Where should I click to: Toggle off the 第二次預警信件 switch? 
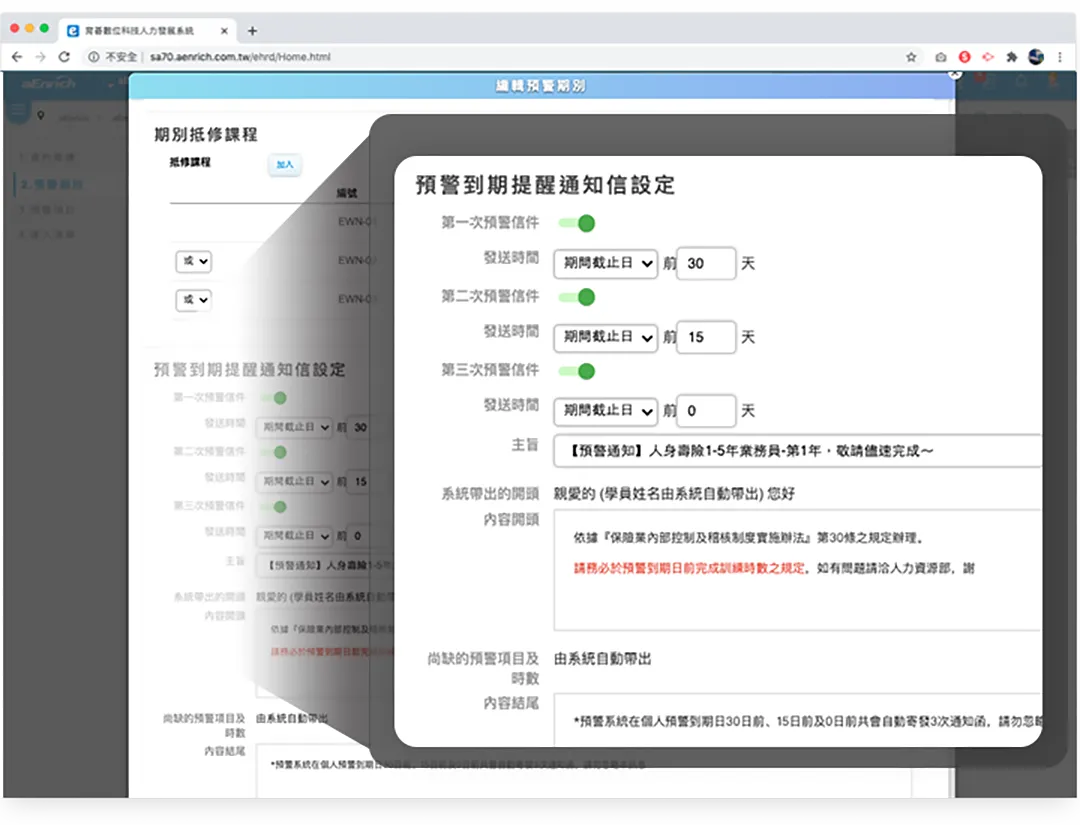click(x=578, y=298)
